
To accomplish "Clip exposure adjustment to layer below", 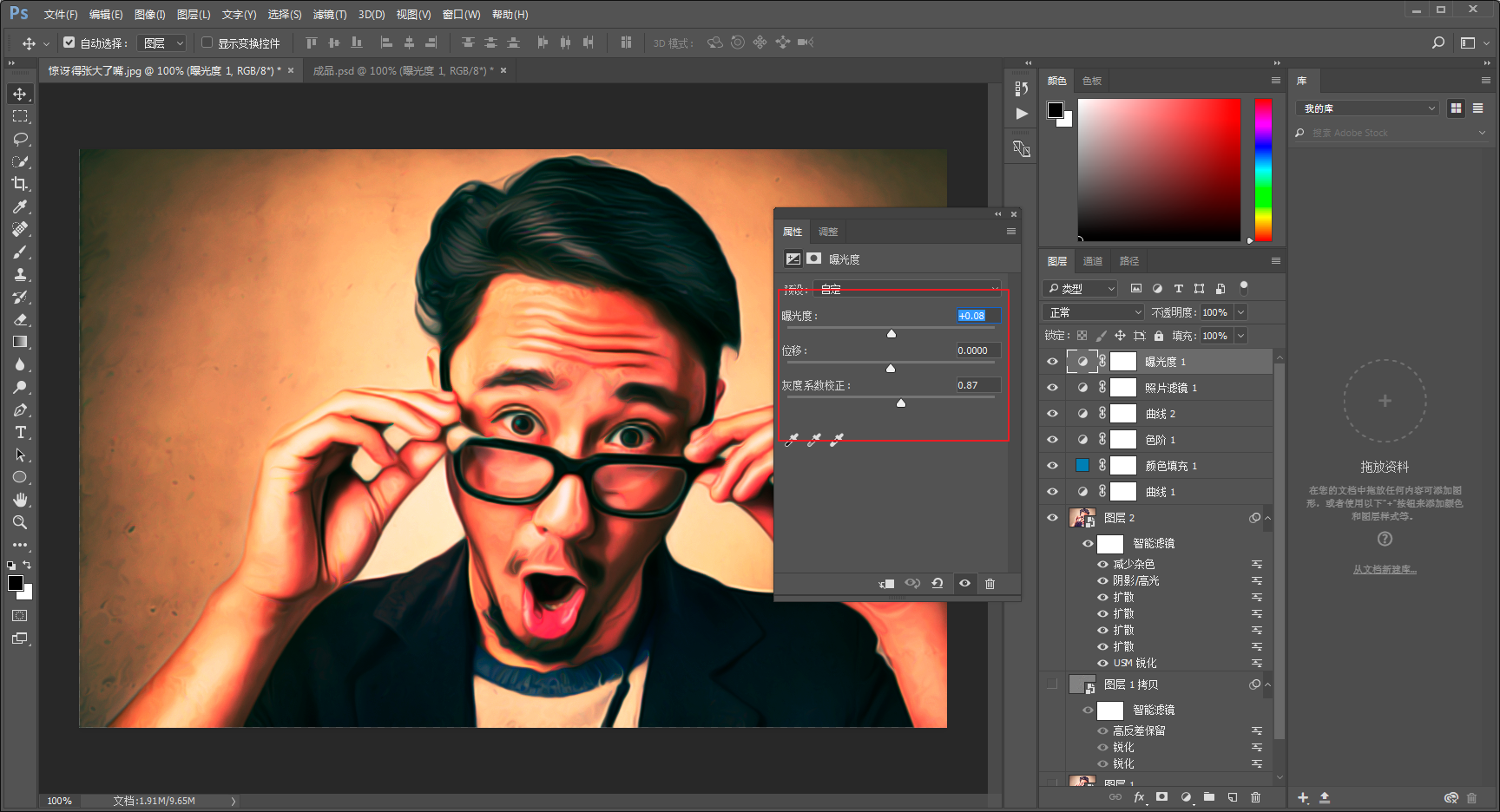I will (886, 584).
